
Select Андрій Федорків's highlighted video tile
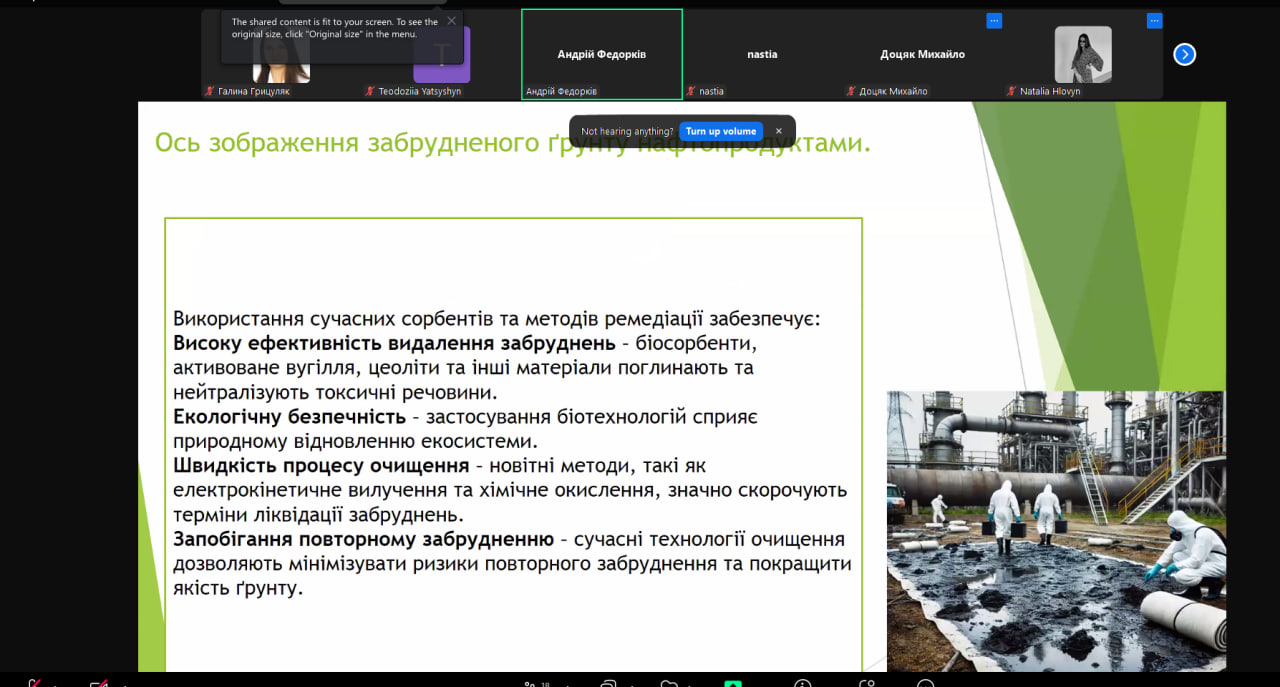point(601,54)
